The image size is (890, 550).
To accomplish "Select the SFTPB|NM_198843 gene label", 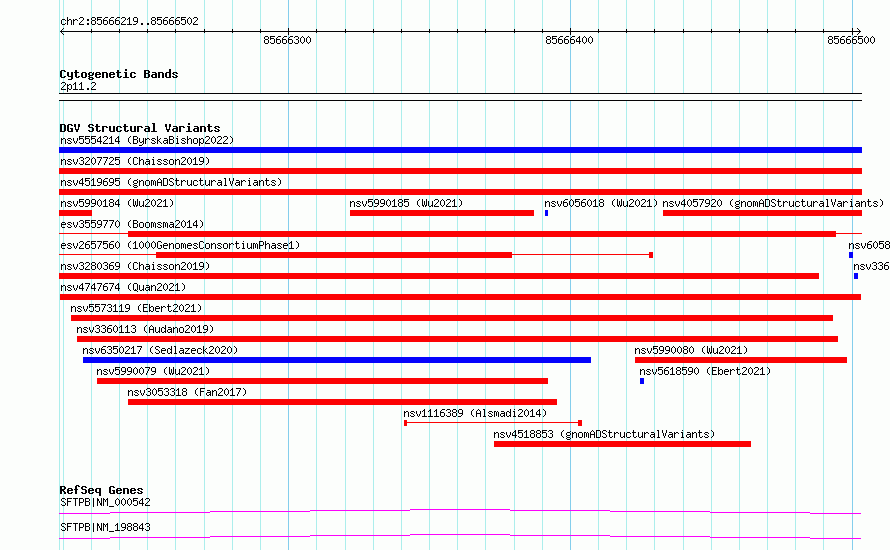I will [x=106, y=527].
